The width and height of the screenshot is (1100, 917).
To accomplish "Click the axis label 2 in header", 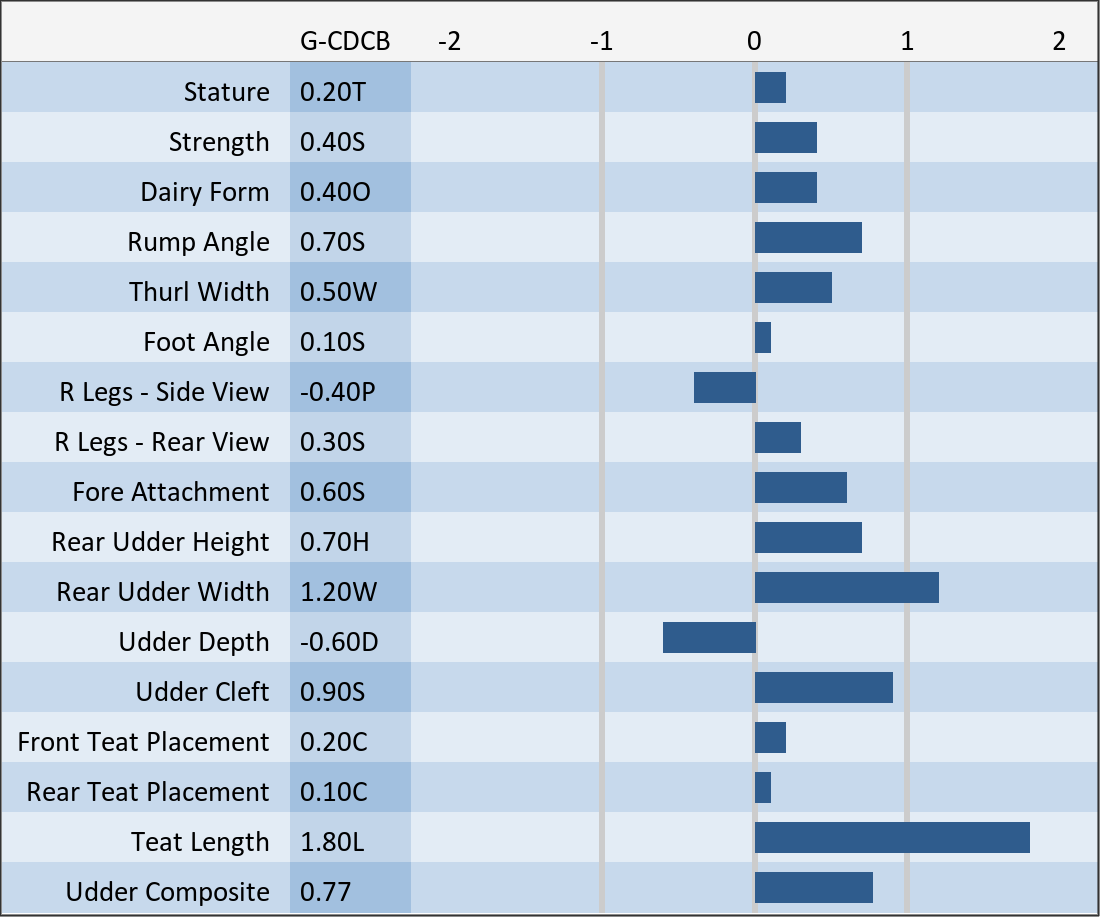I will (1059, 41).
